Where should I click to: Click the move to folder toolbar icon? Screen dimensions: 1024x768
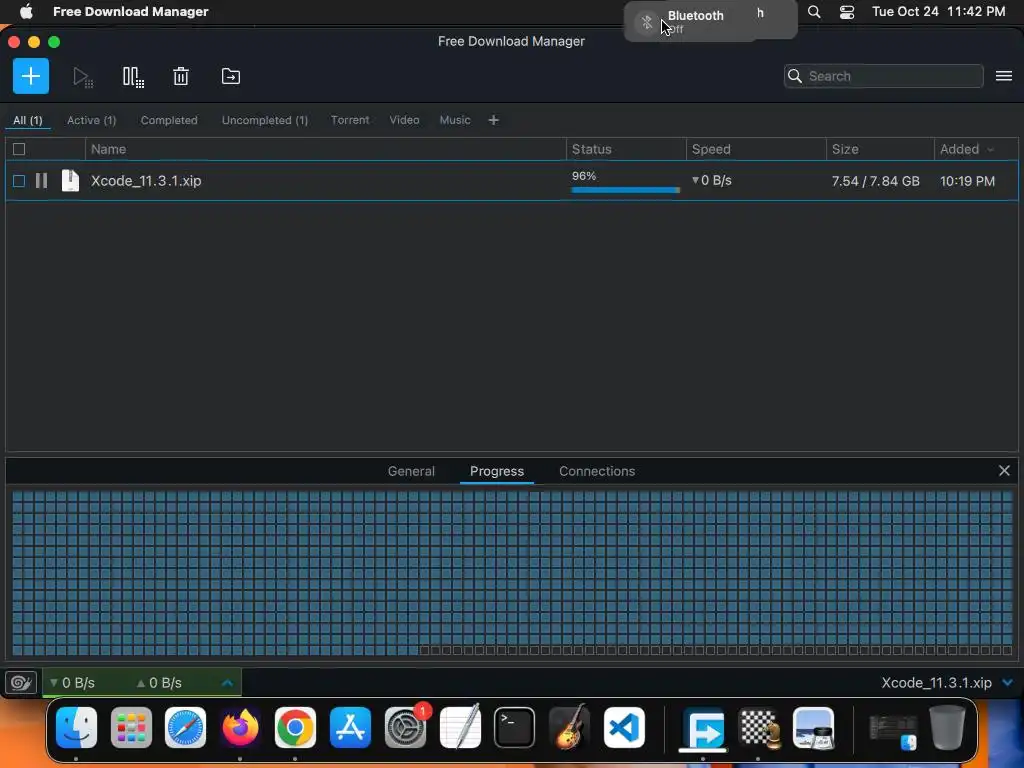point(231,76)
